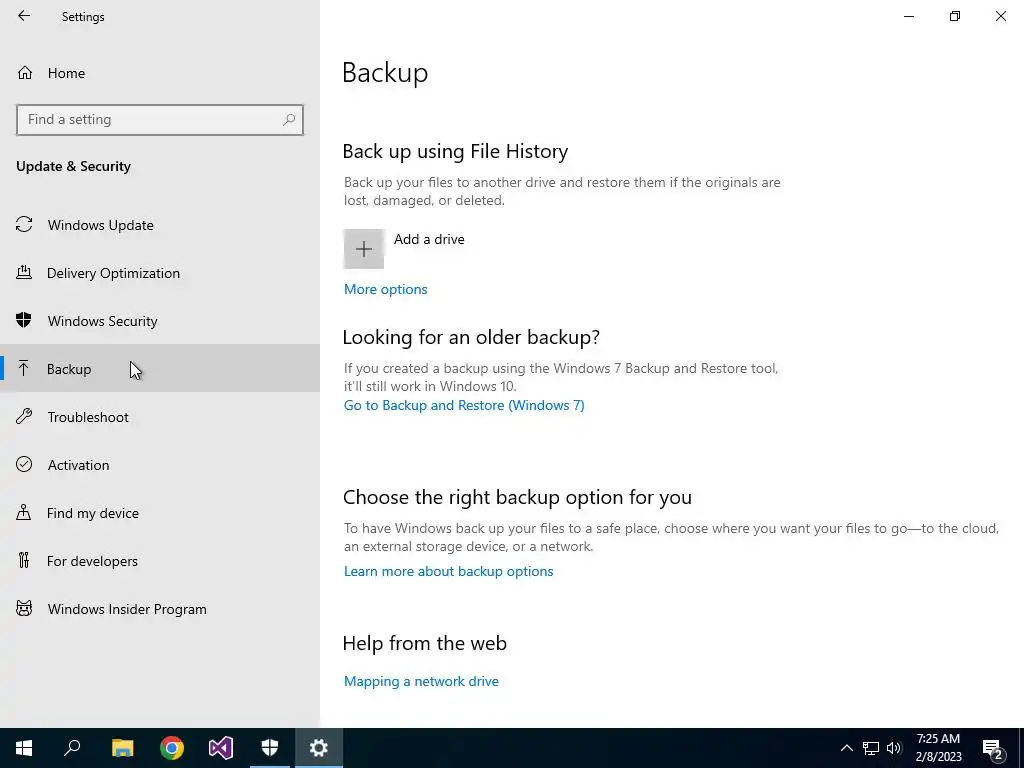Open File Explorer from the taskbar
The width and height of the screenshot is (1024, 768).
pos(122,748)
